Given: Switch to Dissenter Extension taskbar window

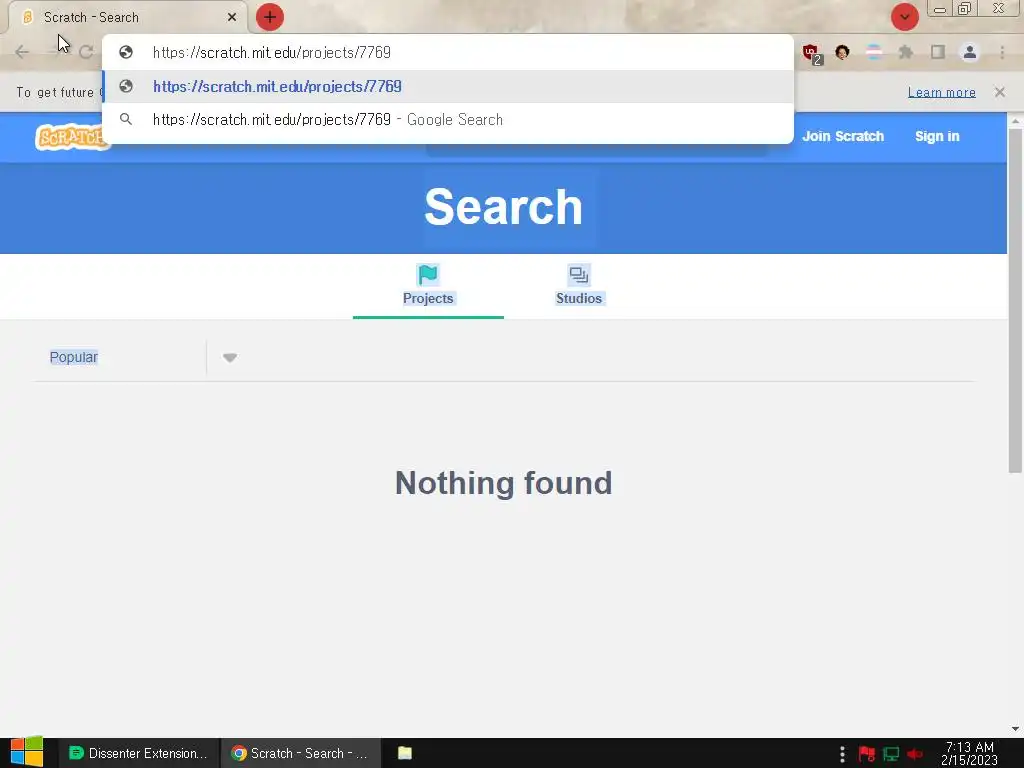Looking at the screenshot, I should pos(138,753).
